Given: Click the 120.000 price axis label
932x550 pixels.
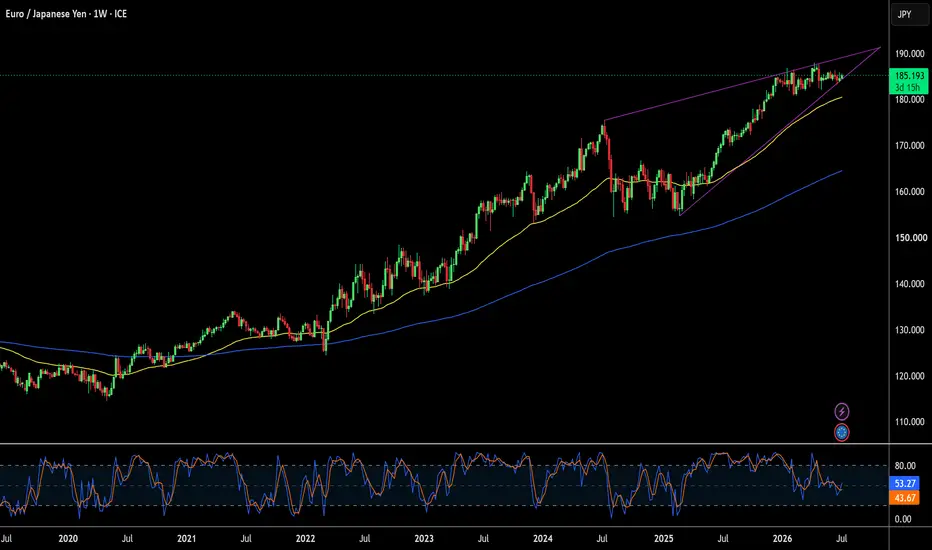Looking at the screenshot, I should [x=909, y=376].
